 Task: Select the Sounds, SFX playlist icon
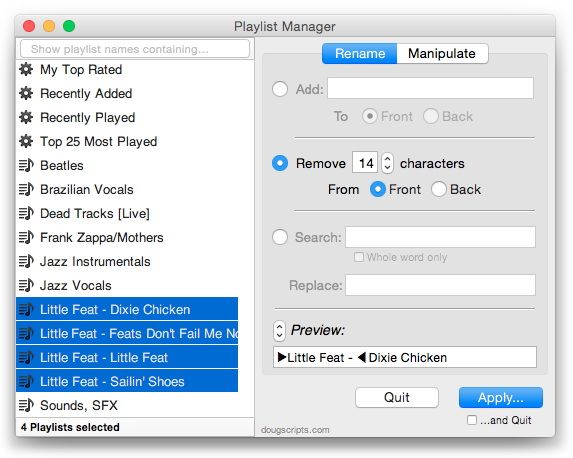[x=26, y=405]
